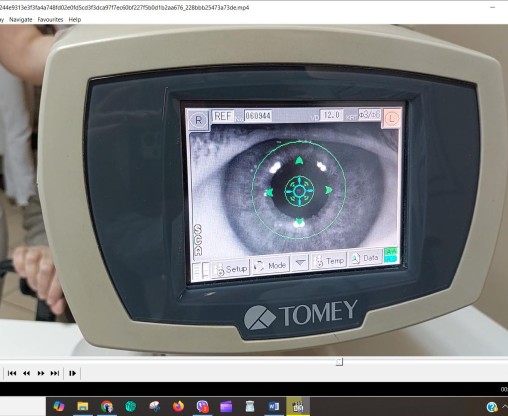This screenshot has width=508, height=416.
Task: Expand the hidden system tray icons chevron
Action: (x=505, y=407)
